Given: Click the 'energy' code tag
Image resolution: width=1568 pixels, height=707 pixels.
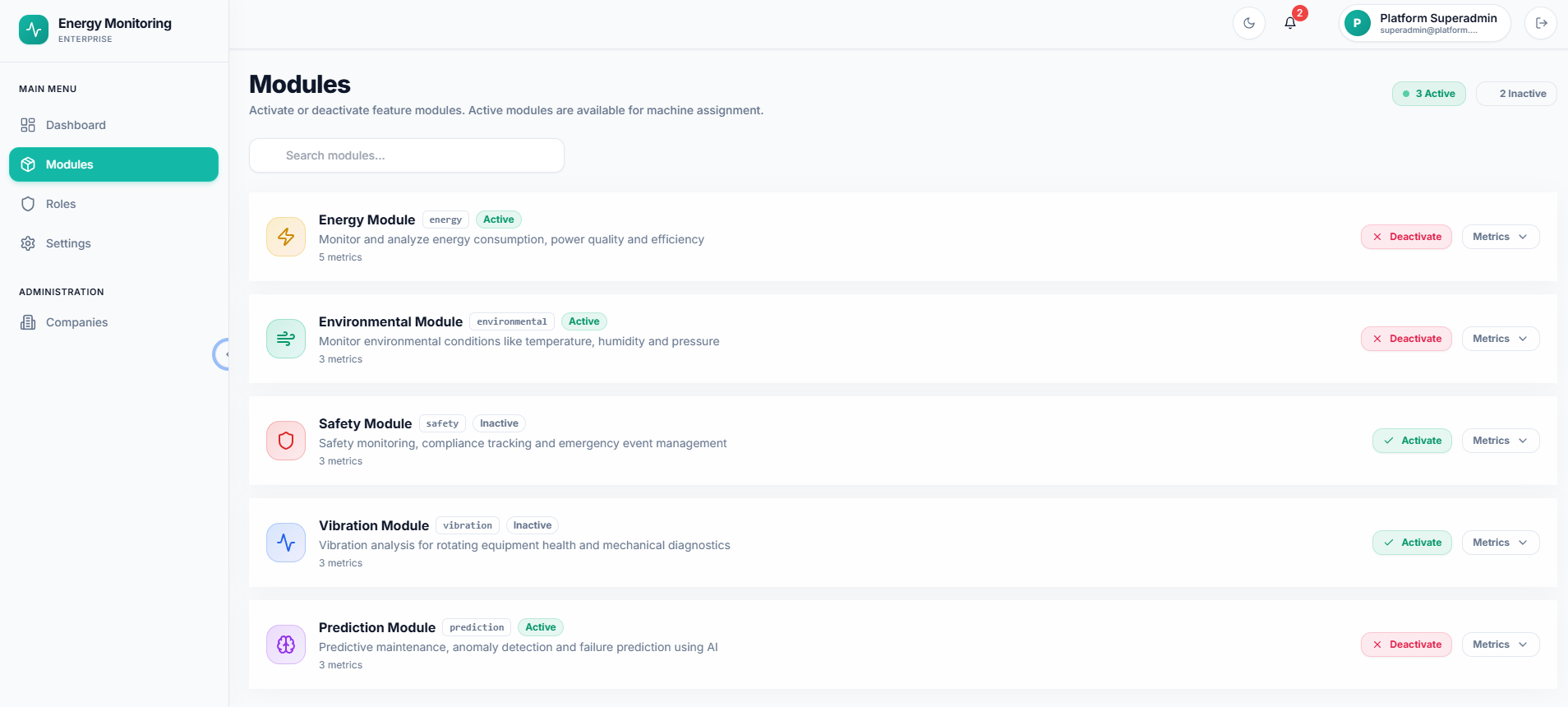Looking at the screenshot, I should coord(445,219).
